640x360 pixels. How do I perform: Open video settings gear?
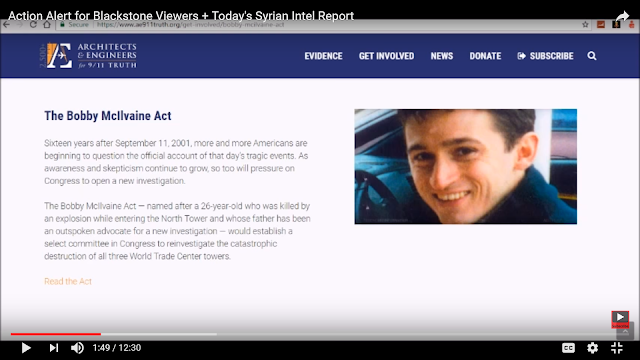(592, 348)
